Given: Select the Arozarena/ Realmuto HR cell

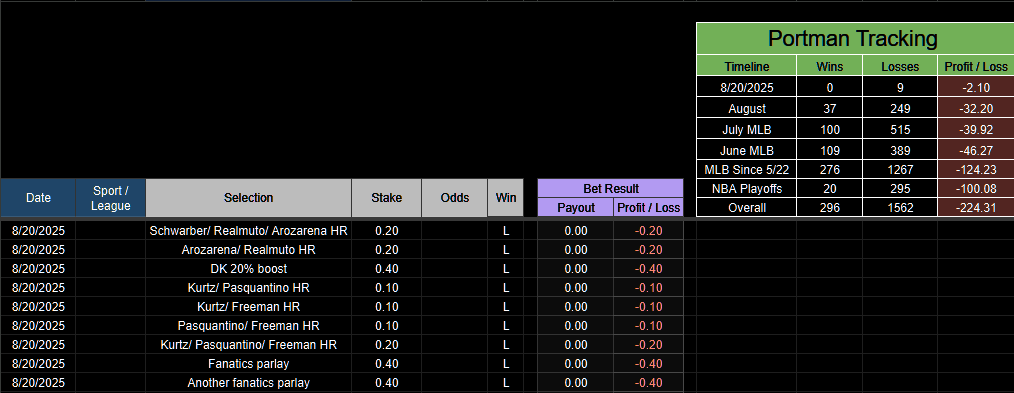Looking at the screenshot, I should (x=248, y=250).
